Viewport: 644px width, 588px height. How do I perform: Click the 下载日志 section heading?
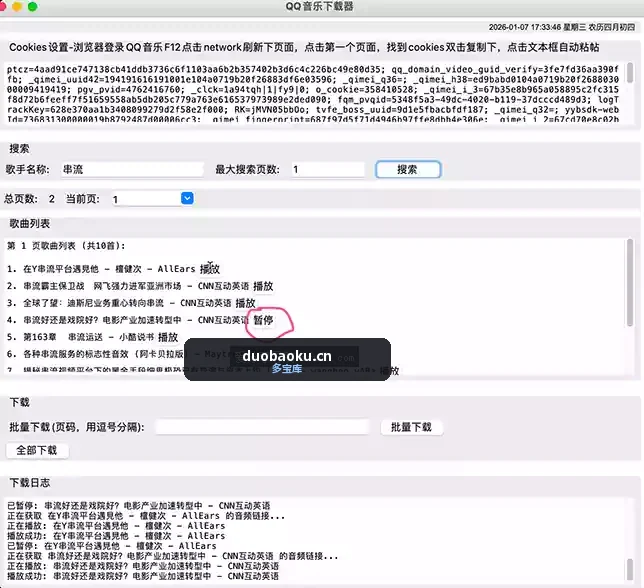pyautogui.click(x=30, y=482)
